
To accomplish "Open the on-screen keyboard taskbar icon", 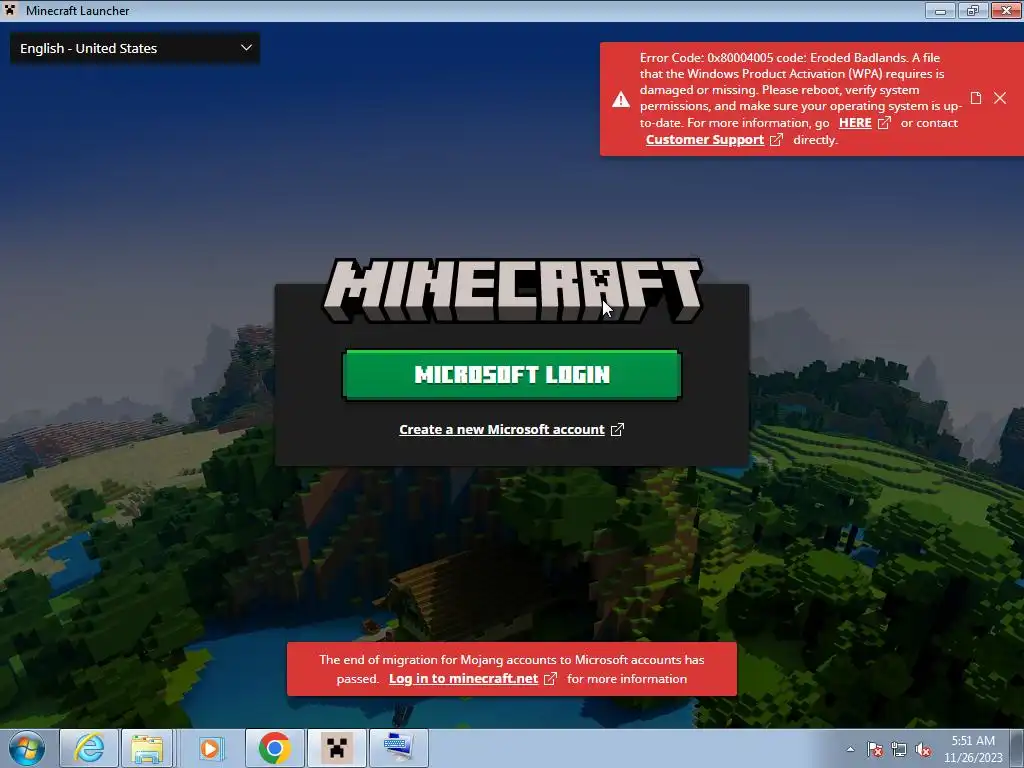I will (398, 748).
